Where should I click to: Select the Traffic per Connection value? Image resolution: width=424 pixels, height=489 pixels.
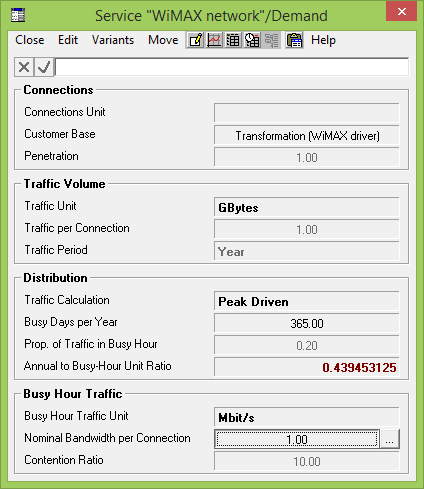click(307, 229)
